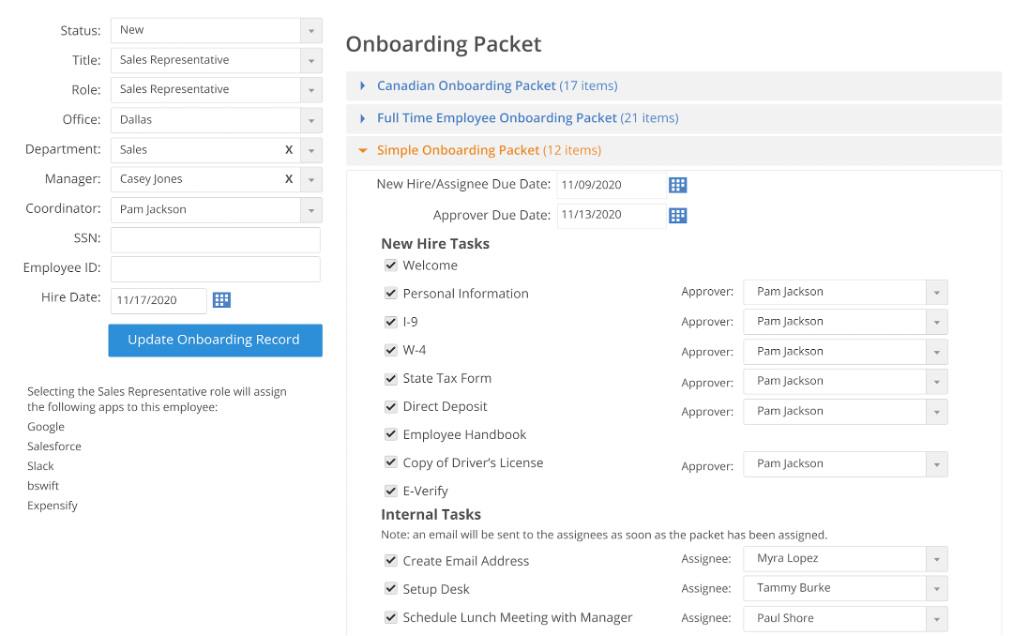The height and width of the screenshot is (636, 1014).
Task: Open the Hire Date calendar picker
Action: [221, 299]
